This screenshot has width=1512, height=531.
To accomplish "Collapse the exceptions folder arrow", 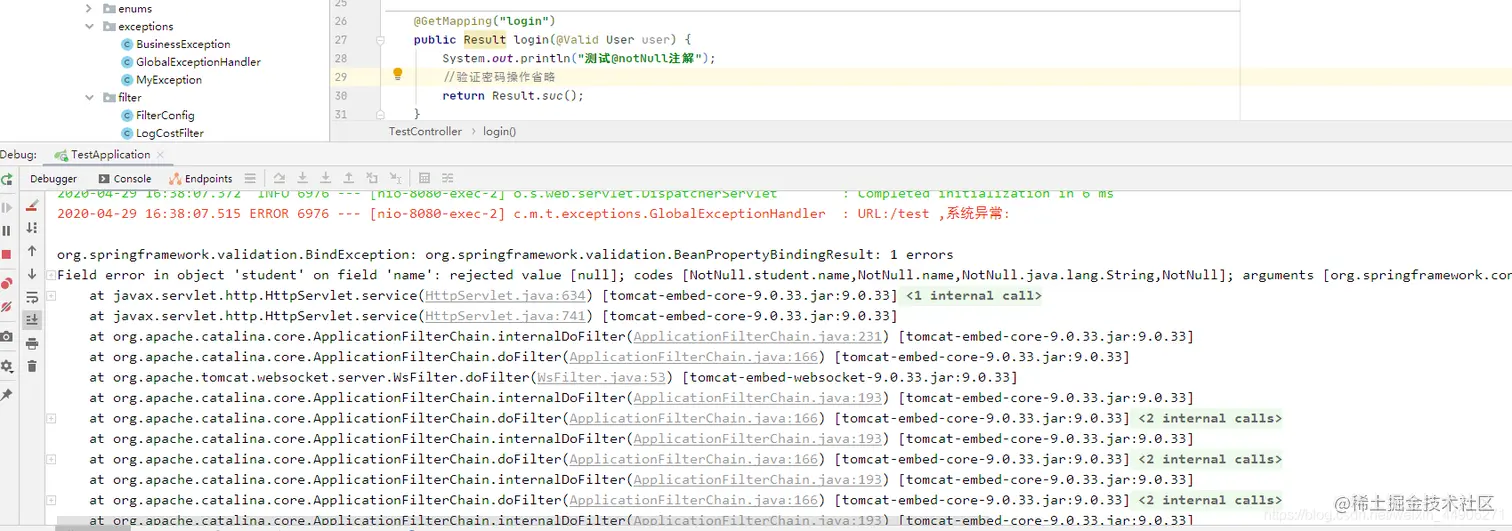I will (x=89, y=27).
